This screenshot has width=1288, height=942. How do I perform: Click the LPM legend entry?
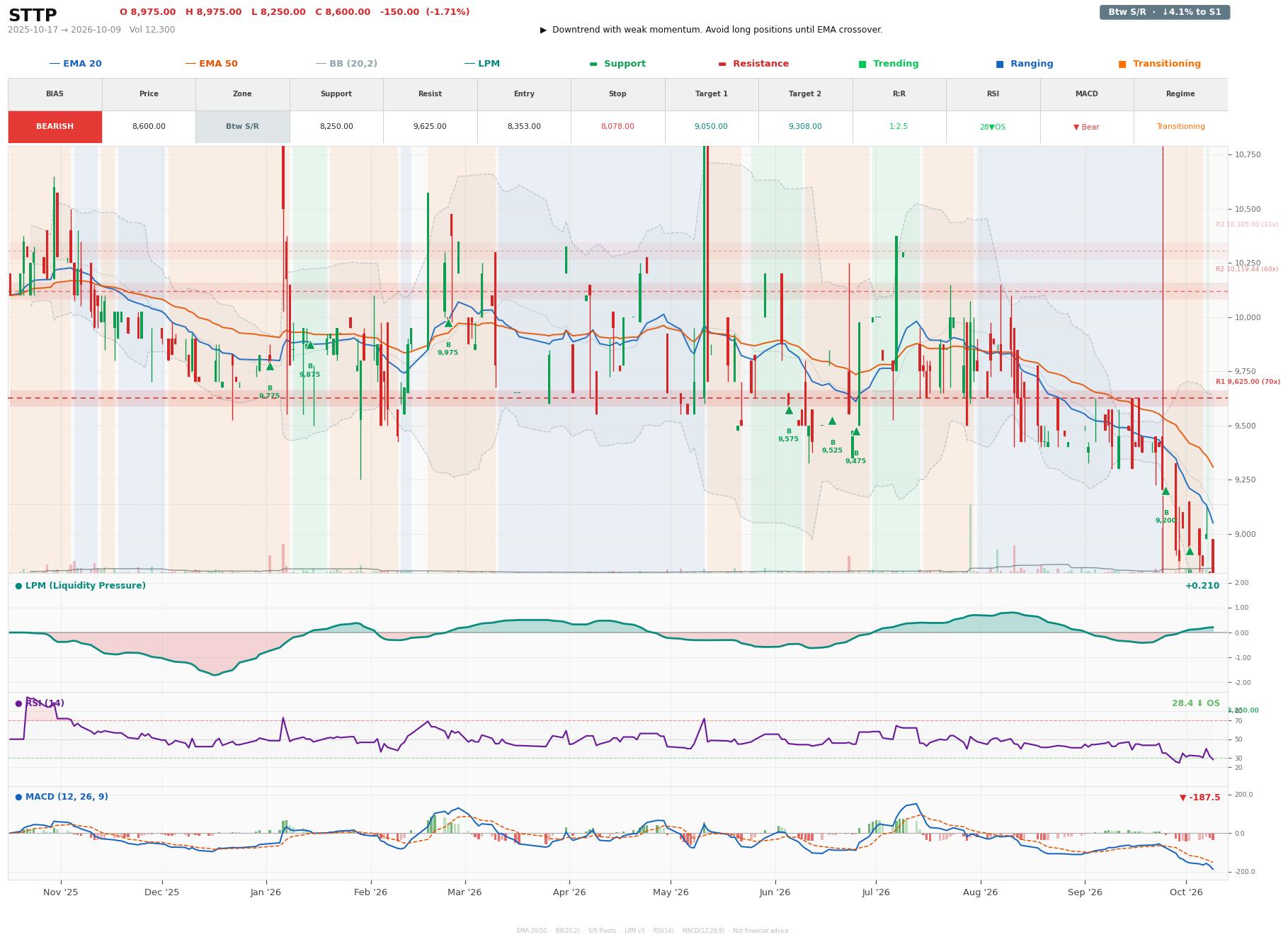pos(481,64)
